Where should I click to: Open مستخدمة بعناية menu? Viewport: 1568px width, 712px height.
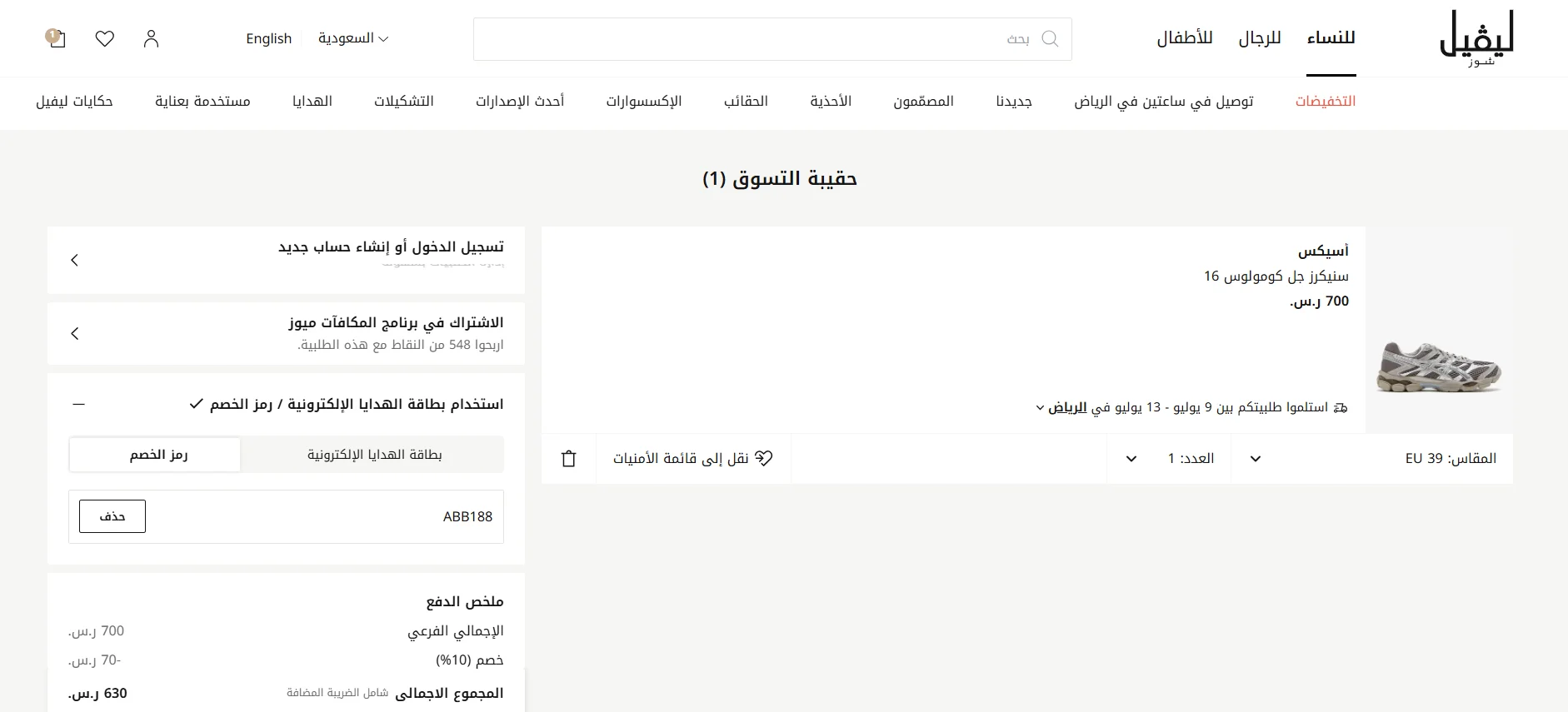tap(202, 101)
